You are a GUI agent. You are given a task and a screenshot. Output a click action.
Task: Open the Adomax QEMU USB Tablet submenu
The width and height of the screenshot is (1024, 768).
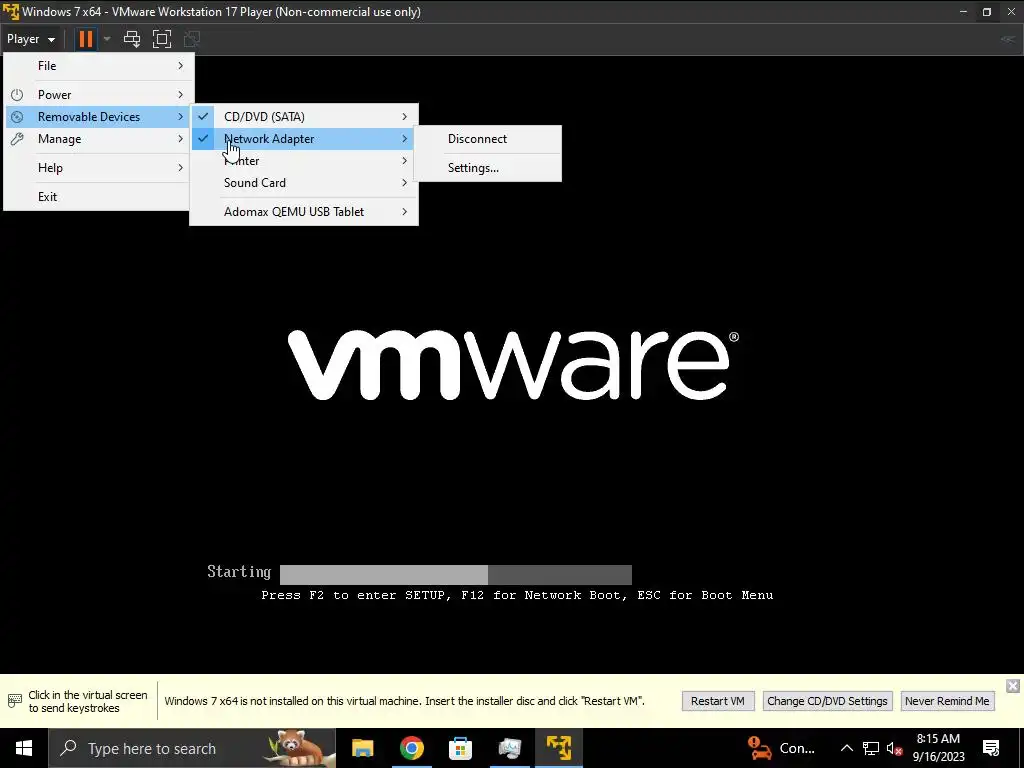point(304,212)
